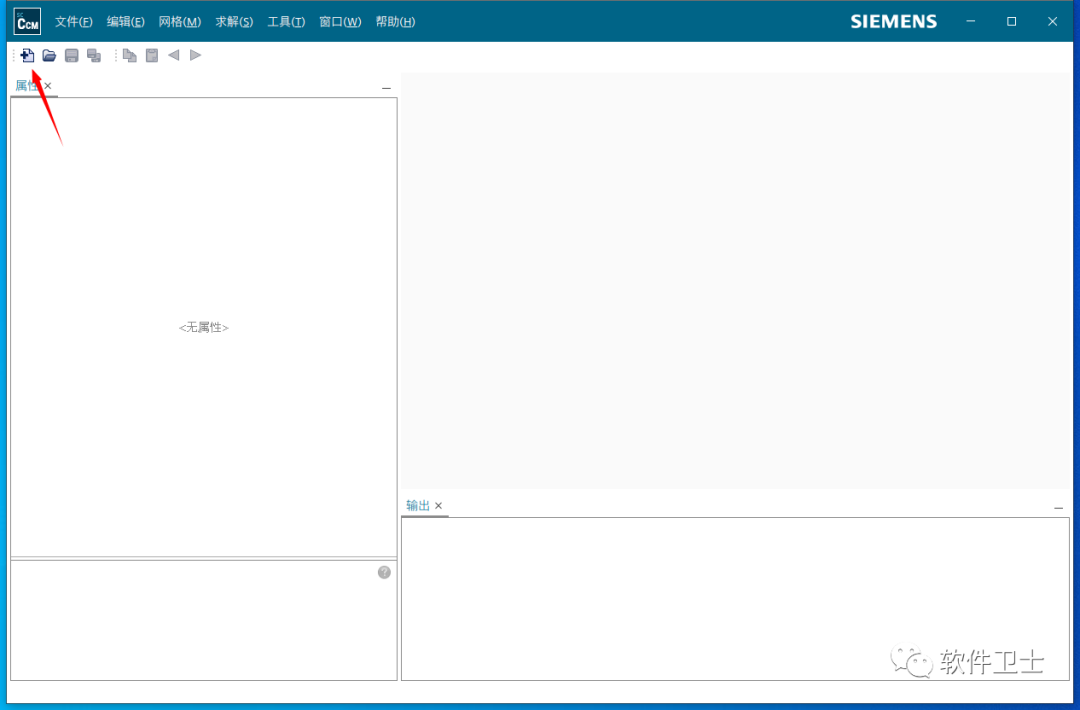Create a new simulation with toolbar icon
Screen dimensions: 1080x710
[28, 55]
